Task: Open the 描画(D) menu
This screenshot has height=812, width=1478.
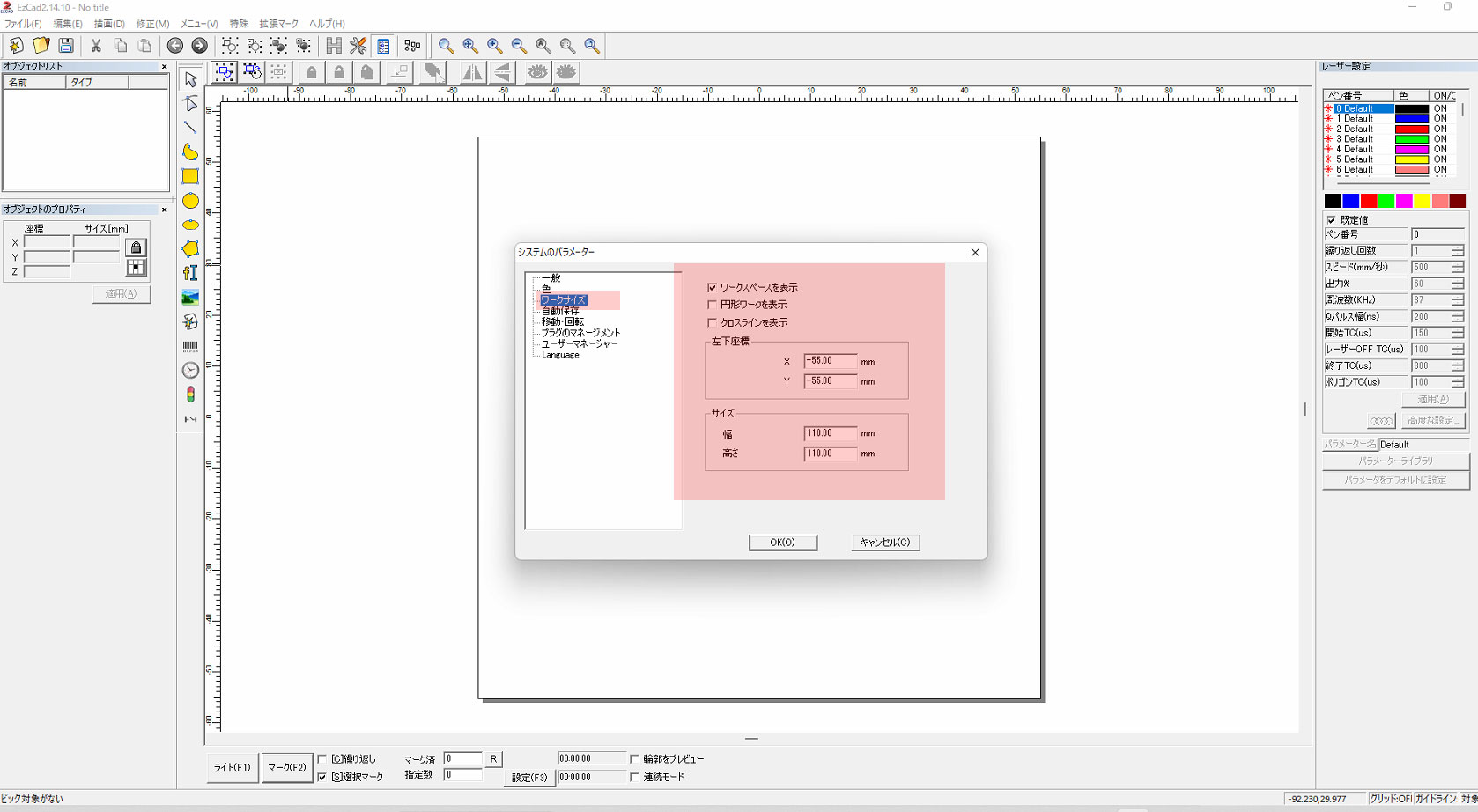Action: pos(109,24)
